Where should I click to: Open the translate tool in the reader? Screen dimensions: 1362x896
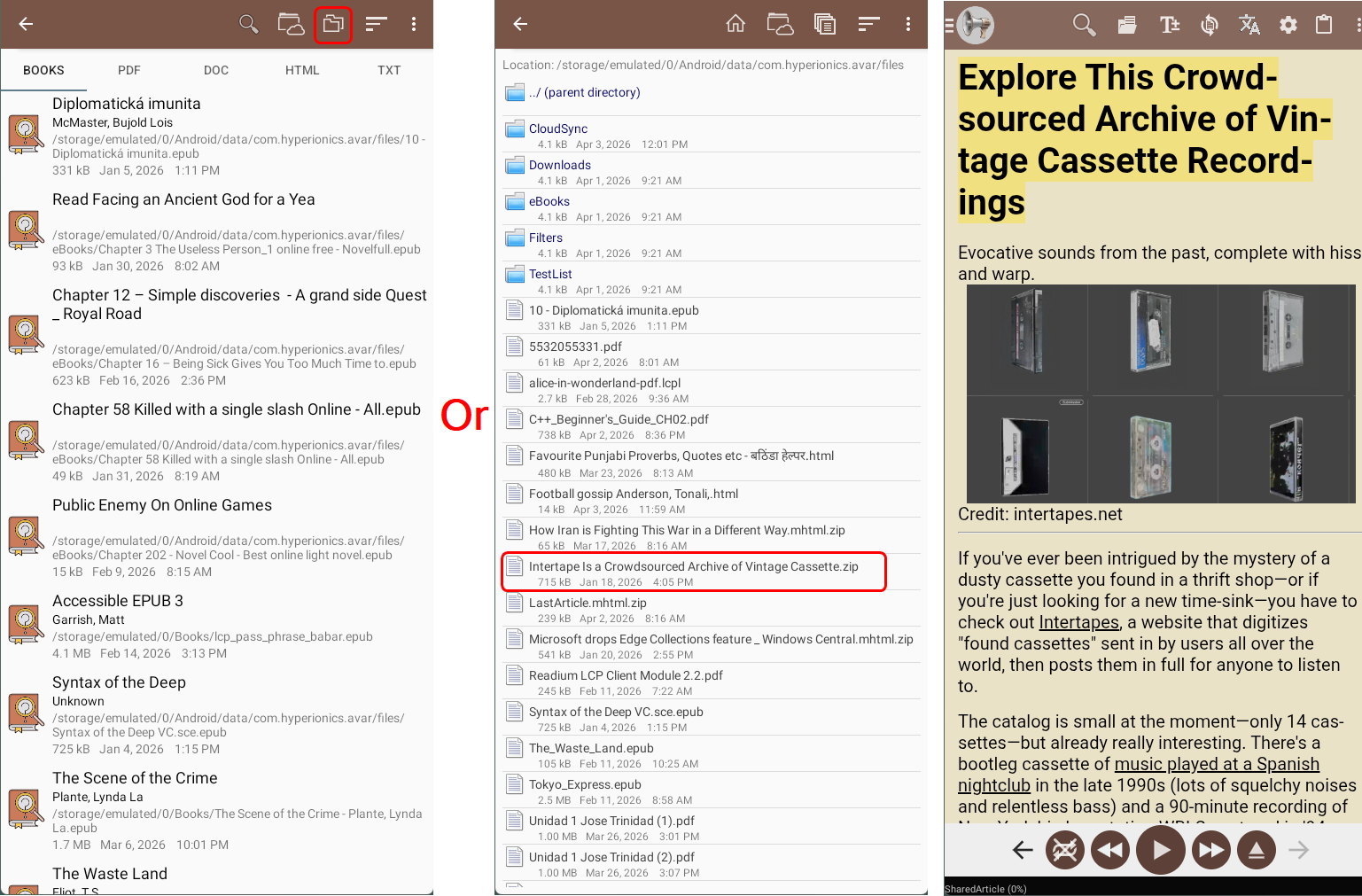pos(1249,25)
